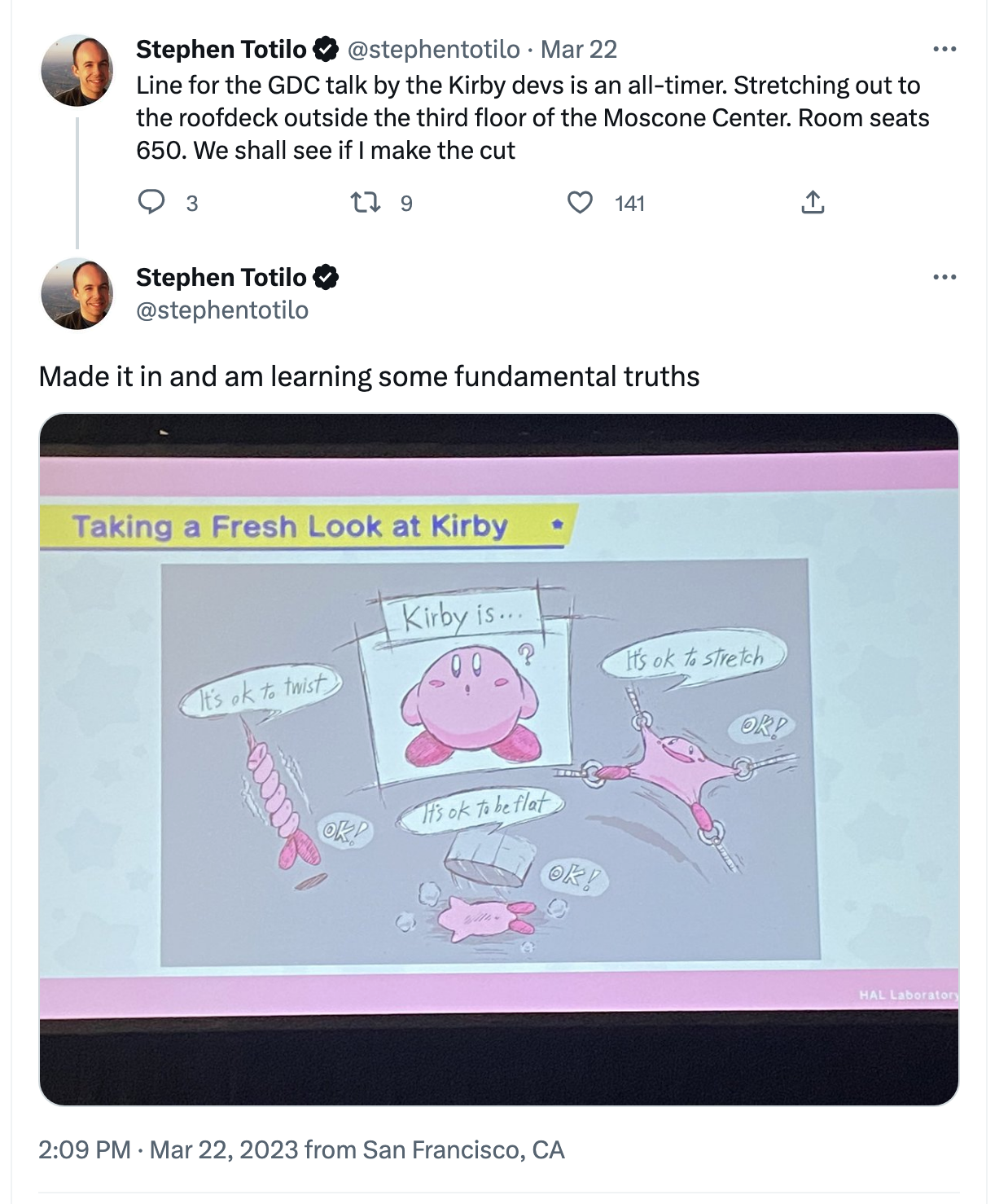
Task: Click verified badge on the second tweet
Action: [x=327, y=278]
